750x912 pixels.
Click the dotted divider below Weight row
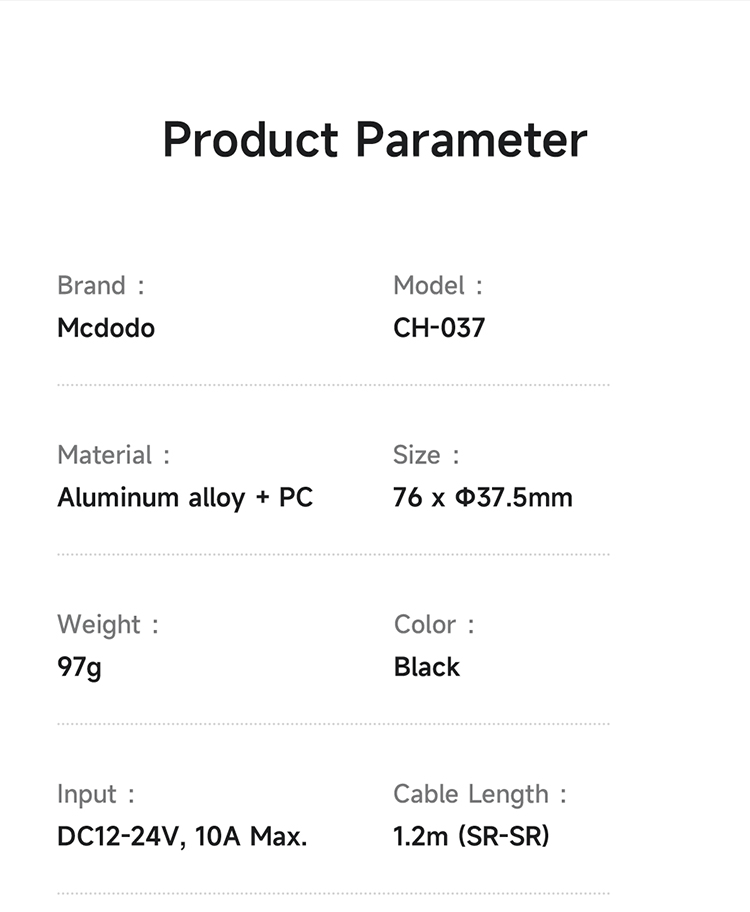(x=333, y=724)
